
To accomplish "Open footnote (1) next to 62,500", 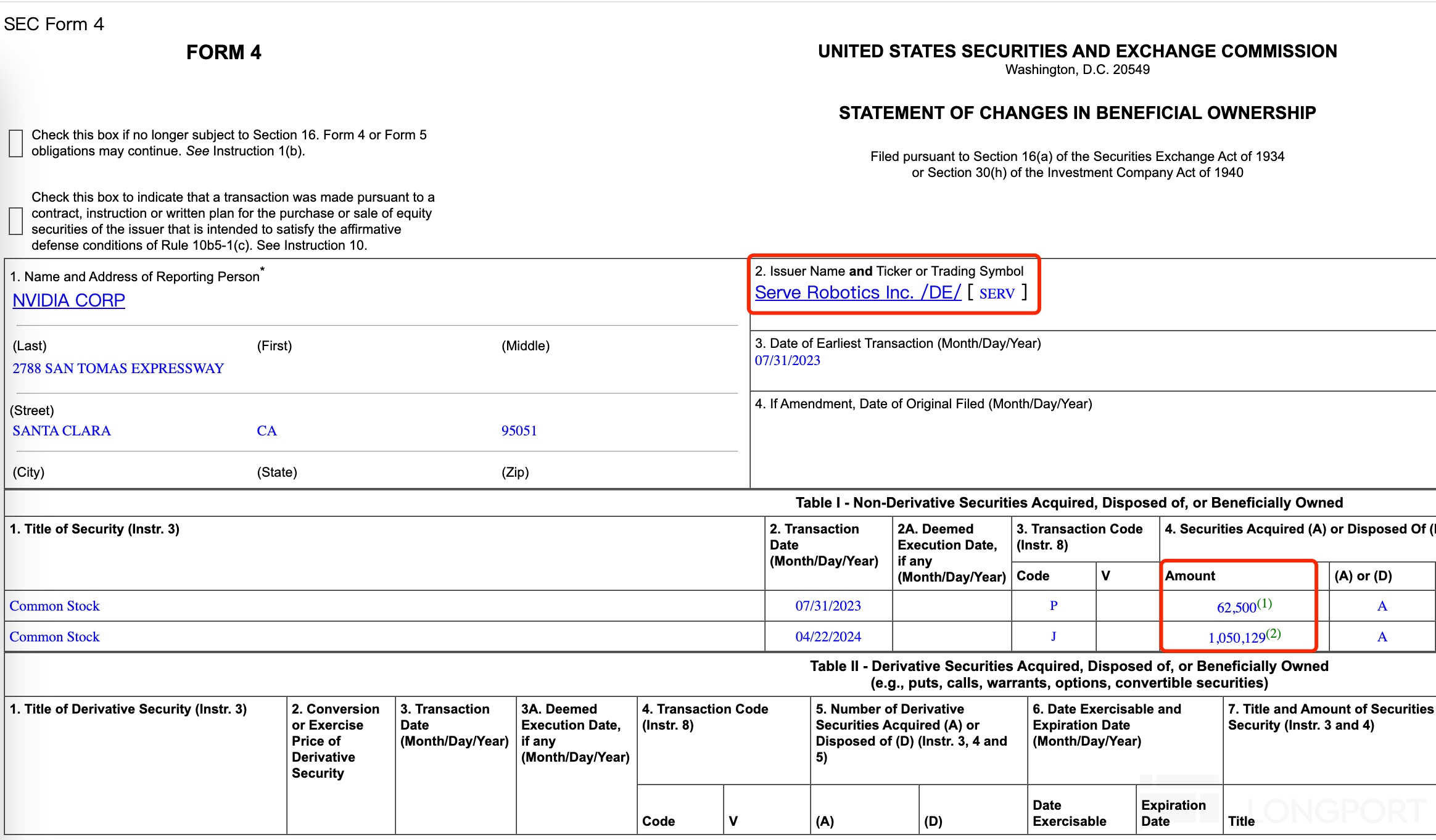I will tap(1265, 603).
